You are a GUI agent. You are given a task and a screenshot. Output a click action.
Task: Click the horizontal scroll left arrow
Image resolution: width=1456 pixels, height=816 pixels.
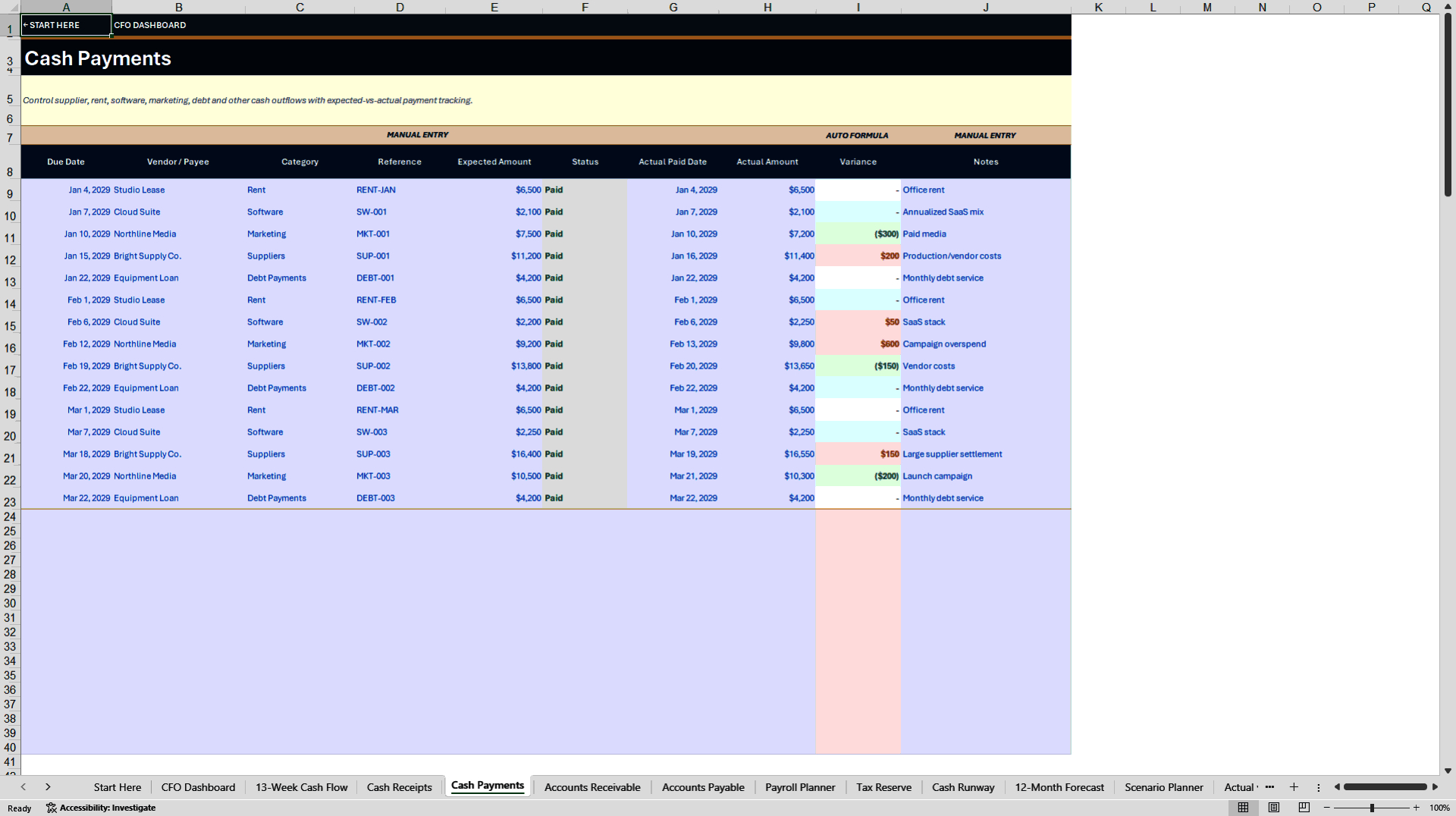(1337, 787)
